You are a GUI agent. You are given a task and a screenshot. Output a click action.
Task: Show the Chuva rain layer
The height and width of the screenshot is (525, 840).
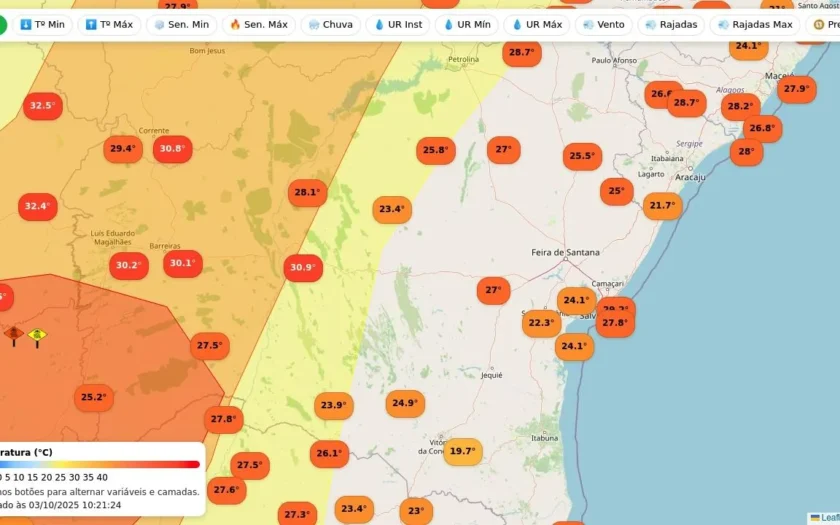click(331, 25)
